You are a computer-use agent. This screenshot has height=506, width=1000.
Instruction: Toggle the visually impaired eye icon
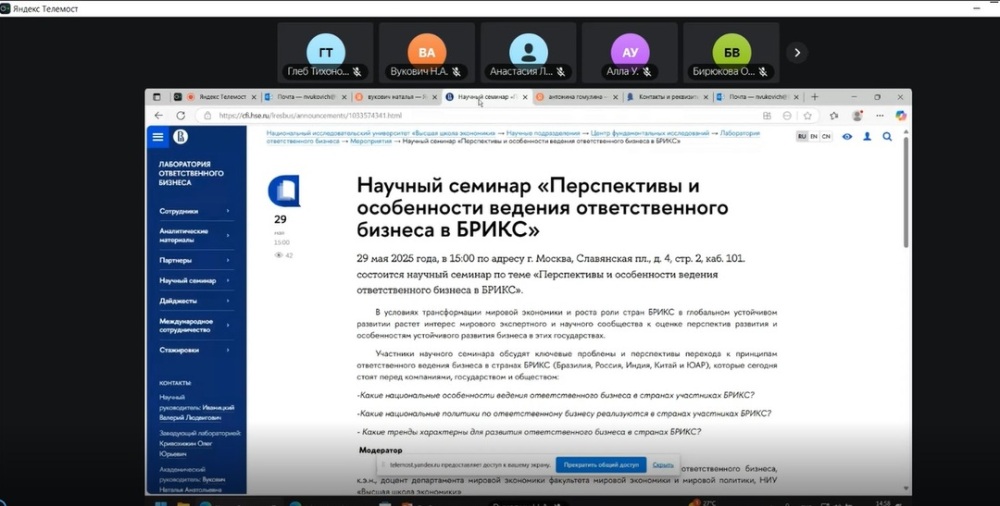pos(847,137)
